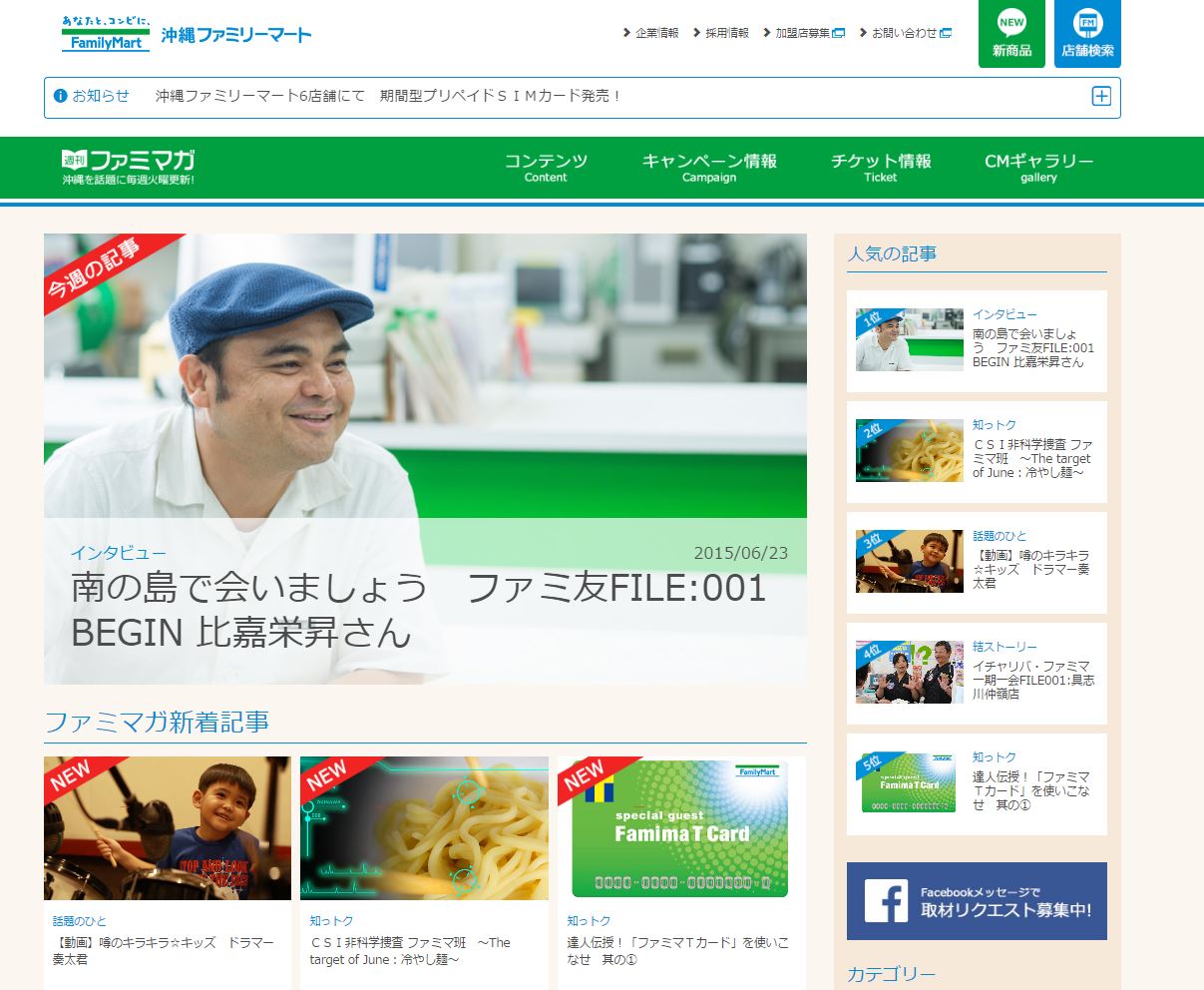Expand the お知らせ notice with plus icon
Image resolution: width=1204 pixels, height=990 pixels.
click(1101, 96)
